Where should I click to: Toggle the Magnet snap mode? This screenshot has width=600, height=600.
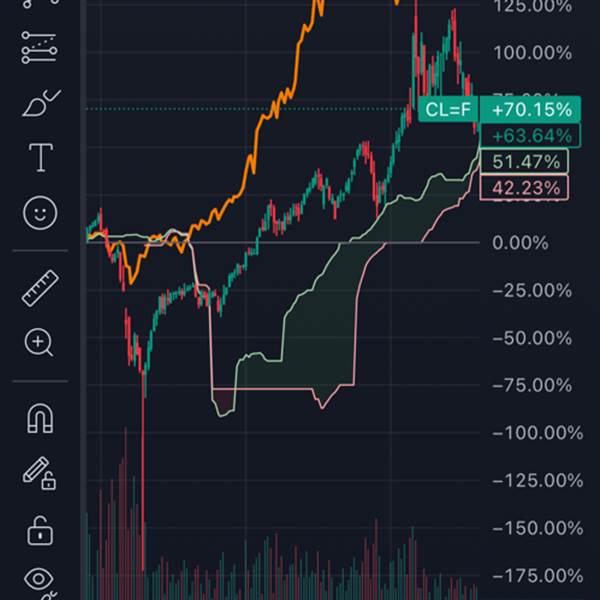[39, 419]
